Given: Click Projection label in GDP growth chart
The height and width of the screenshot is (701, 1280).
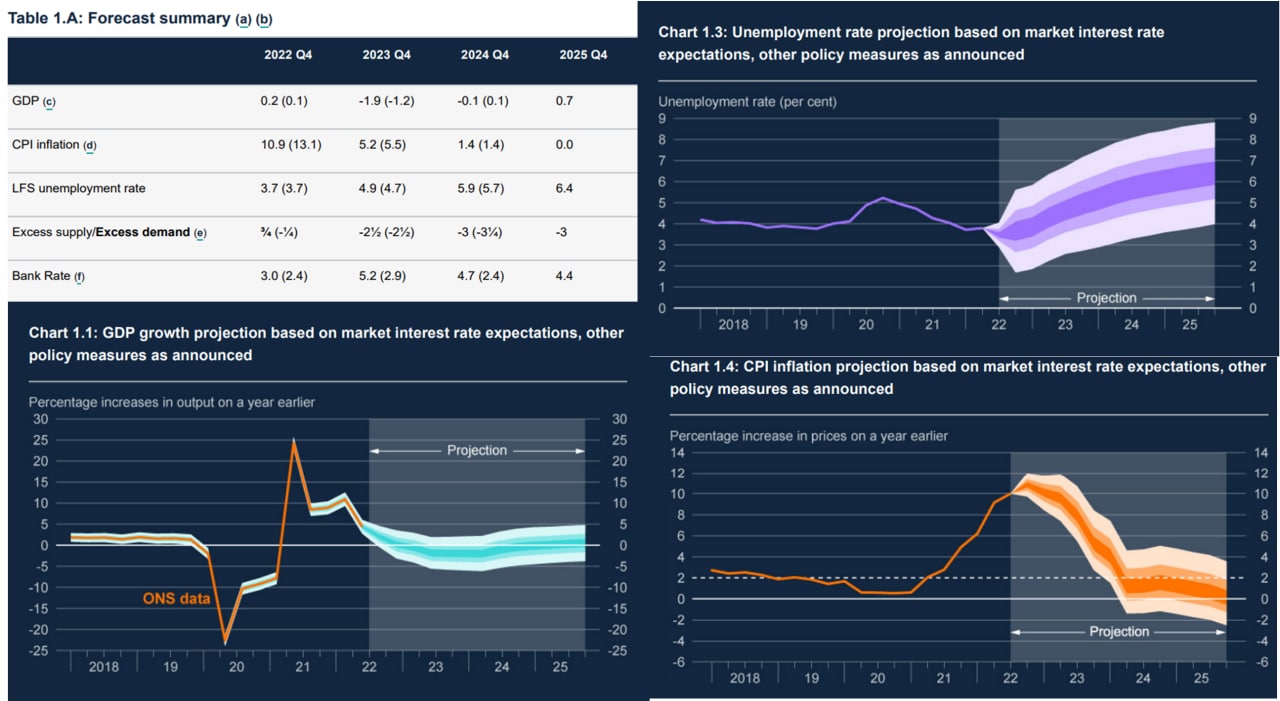Looking at the screenshot, I should pos(477,450).
